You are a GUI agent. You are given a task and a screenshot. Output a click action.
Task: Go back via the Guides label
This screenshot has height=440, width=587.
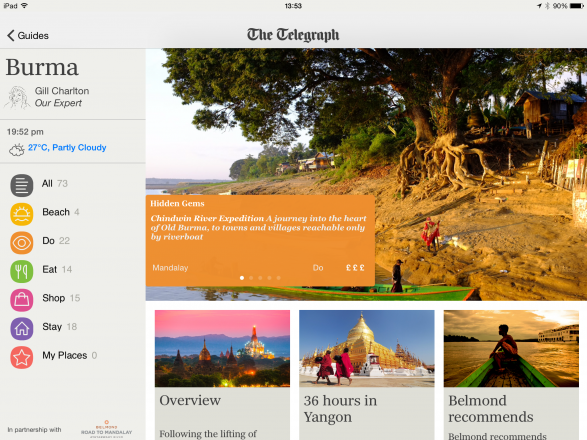pos(33,36)
